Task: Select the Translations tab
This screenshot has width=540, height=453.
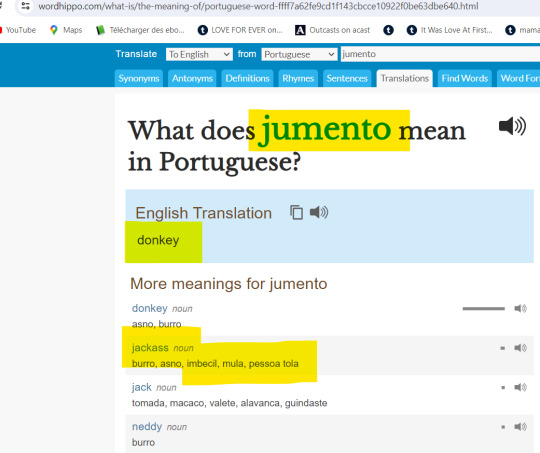Action: (405, 79)
